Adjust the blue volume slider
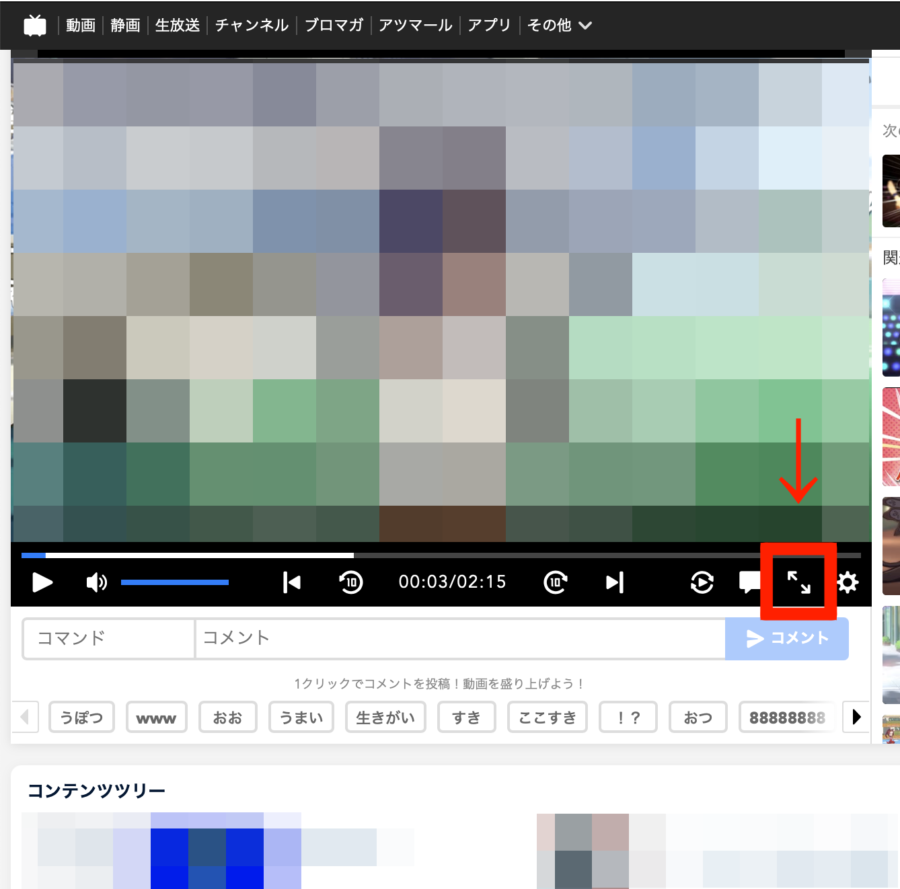900x889 pixels. tap(175, 583)
